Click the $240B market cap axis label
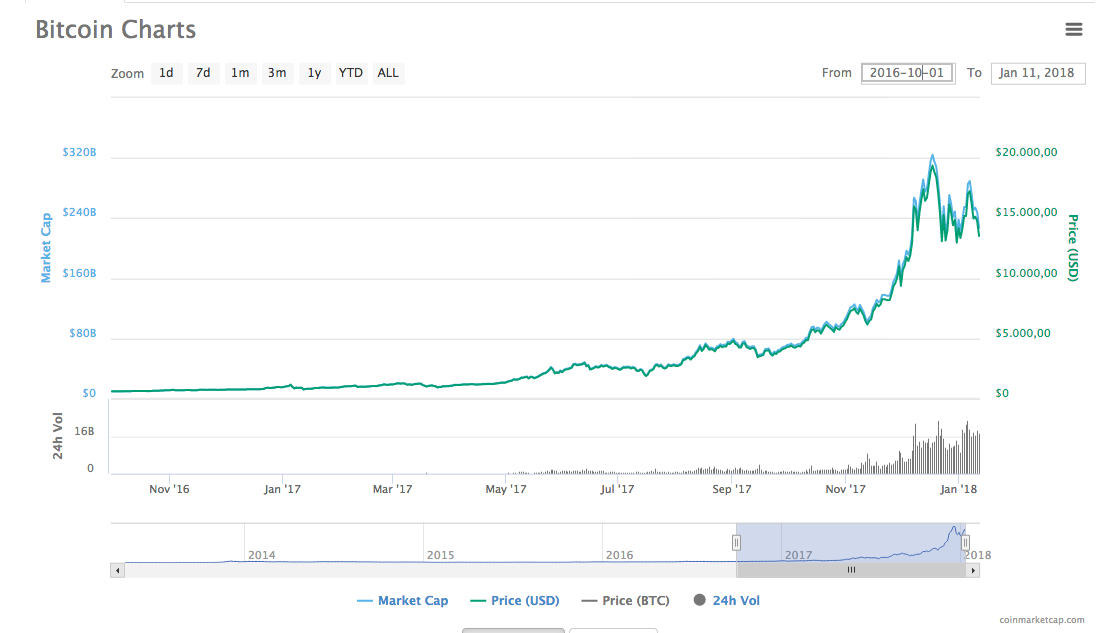 (79, 212)
